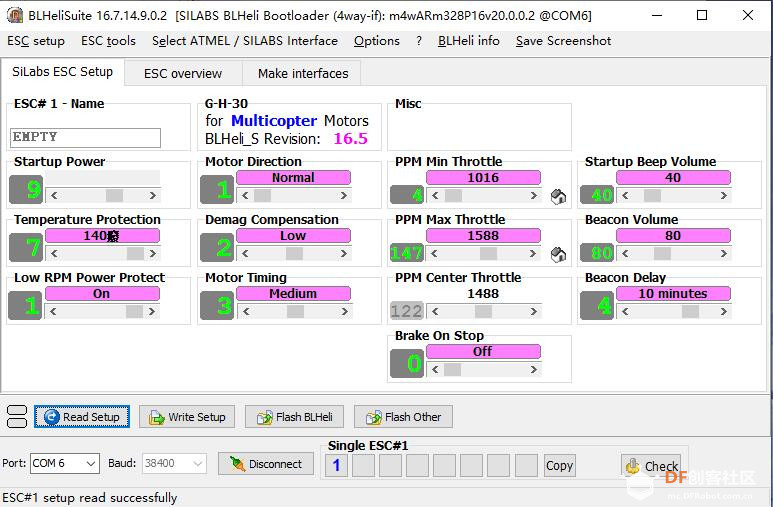Screen dimensions: 773x507
Task: Click the 'ESC#1 setup read successfully' status text
Action: point(90,498)
